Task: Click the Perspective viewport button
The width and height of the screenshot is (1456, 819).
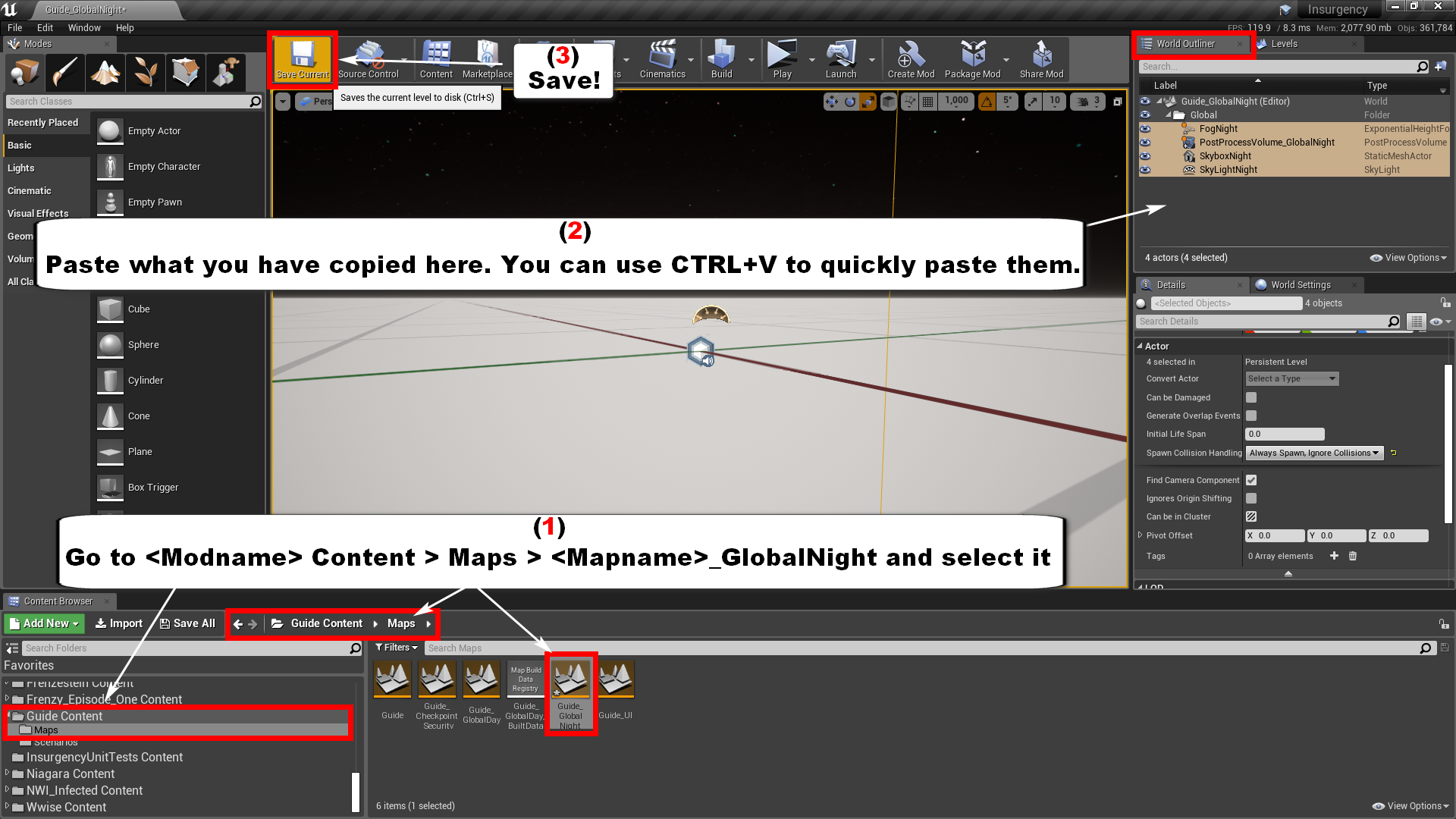Action: click(x=315, y=102)
